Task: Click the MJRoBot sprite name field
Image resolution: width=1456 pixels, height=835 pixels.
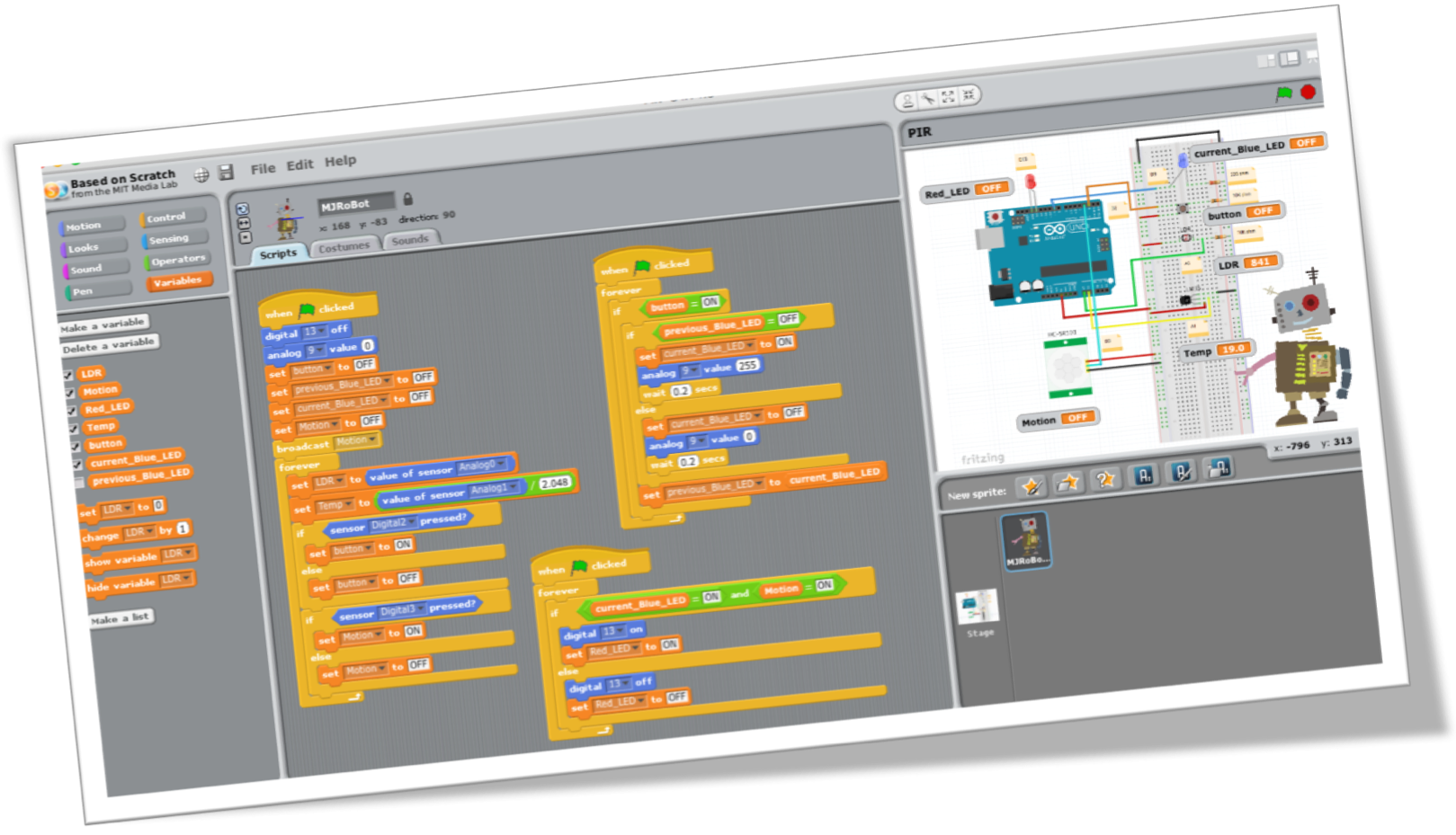Action: click(x=356, y=203)
